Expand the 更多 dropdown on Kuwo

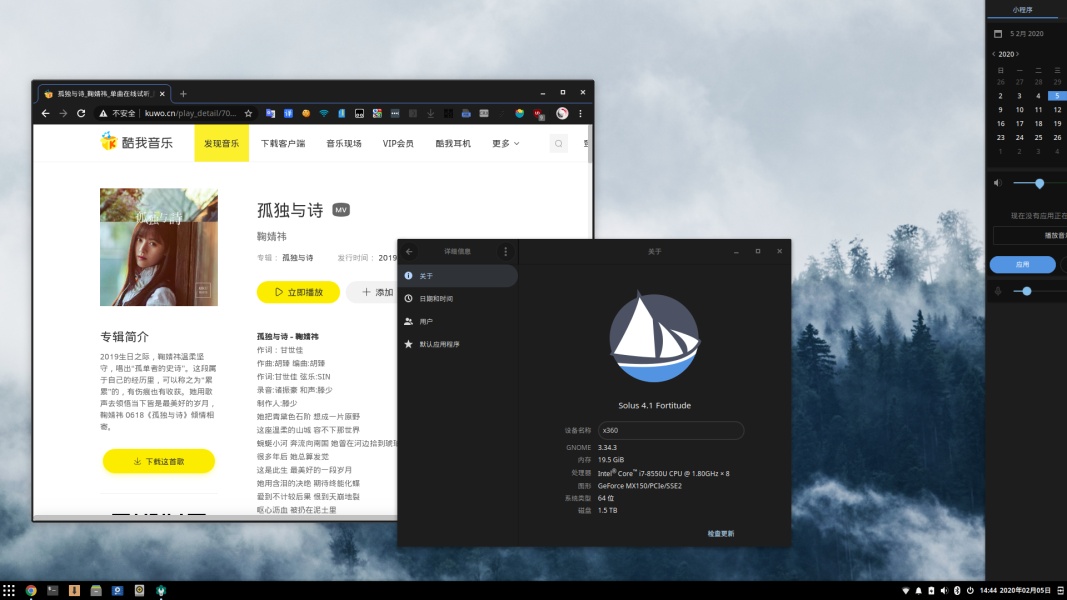tap(506, 144)
